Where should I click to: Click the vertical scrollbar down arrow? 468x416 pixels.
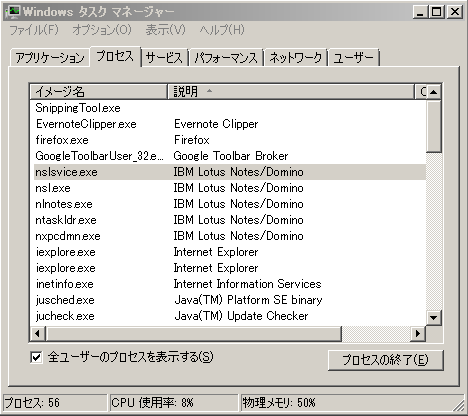(x=433, y=317)
